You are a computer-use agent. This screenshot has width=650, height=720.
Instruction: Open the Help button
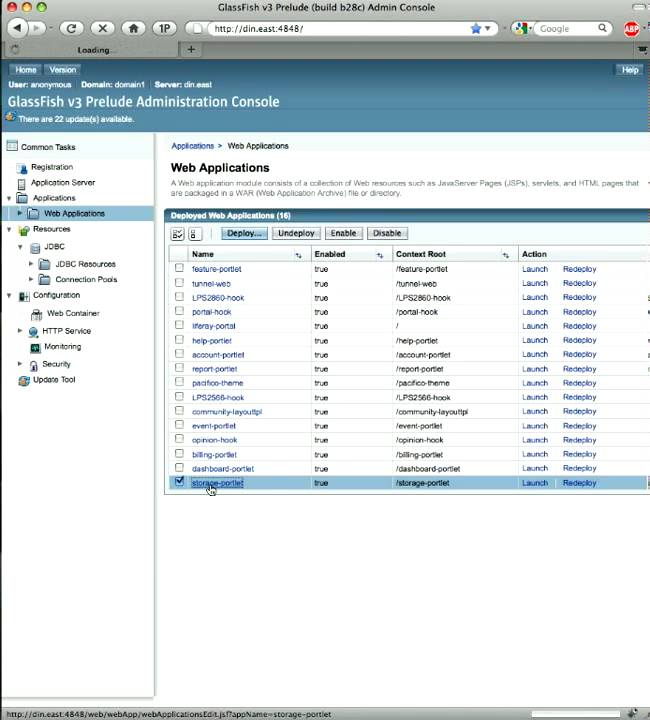630,70
